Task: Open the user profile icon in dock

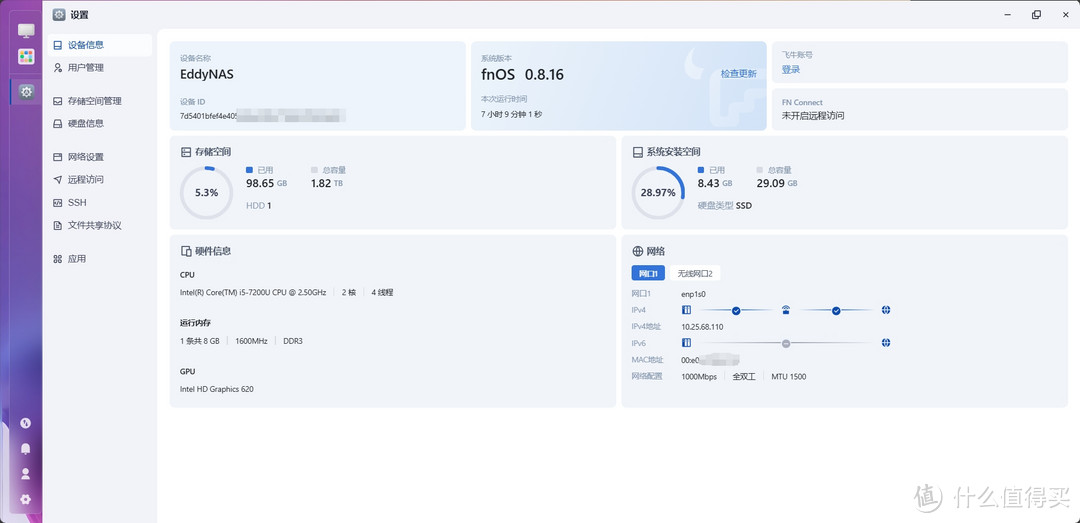Action: [25, 474]
